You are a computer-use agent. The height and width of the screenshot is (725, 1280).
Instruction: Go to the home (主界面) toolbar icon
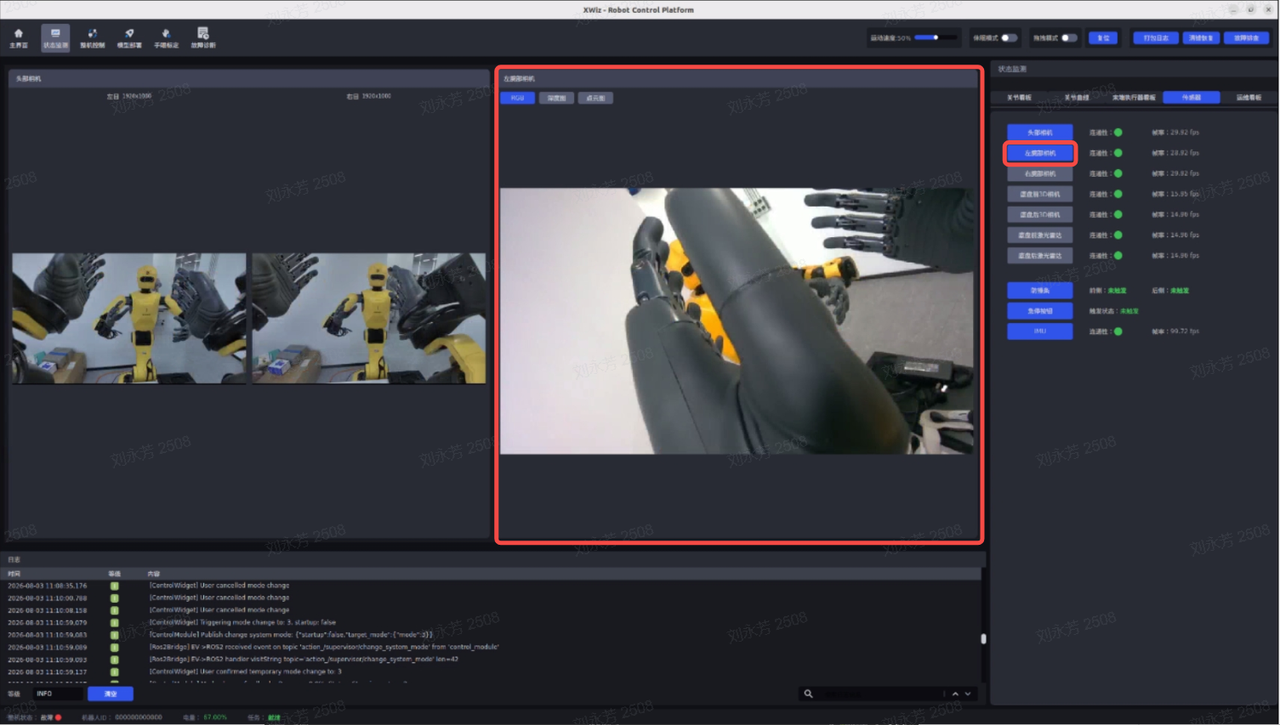pyautogui.click(x=18, y=39)
